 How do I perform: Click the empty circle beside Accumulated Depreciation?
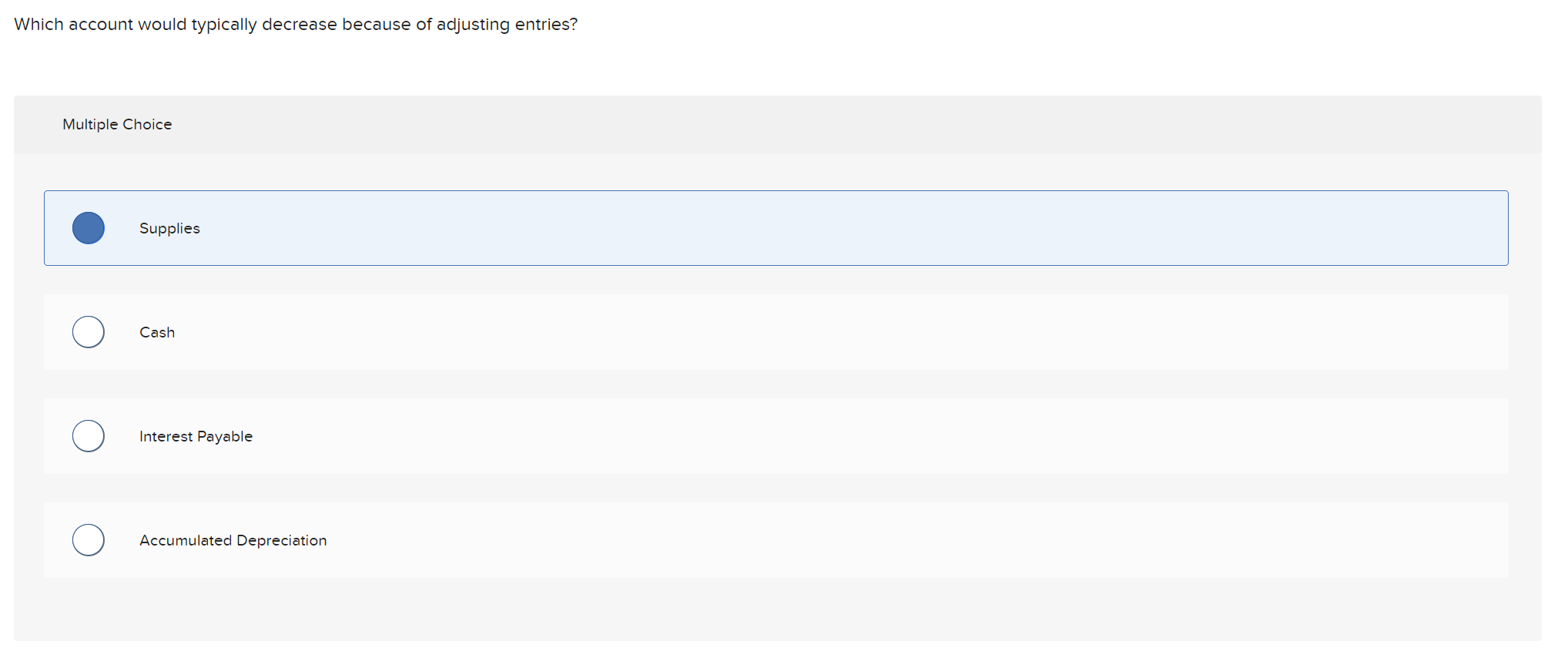89,539
